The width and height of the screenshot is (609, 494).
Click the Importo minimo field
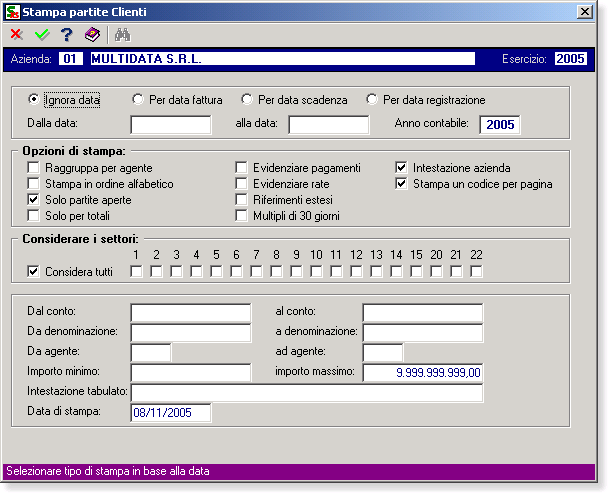191,373
